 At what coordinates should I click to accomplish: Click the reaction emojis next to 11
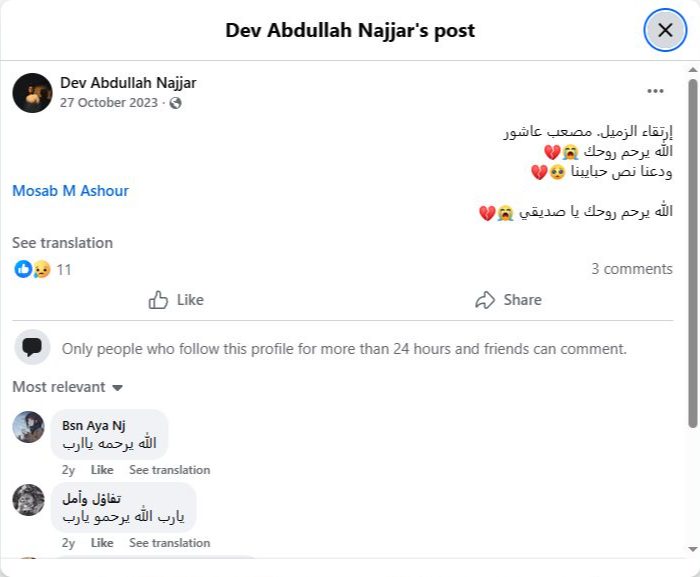coord(32,269)
